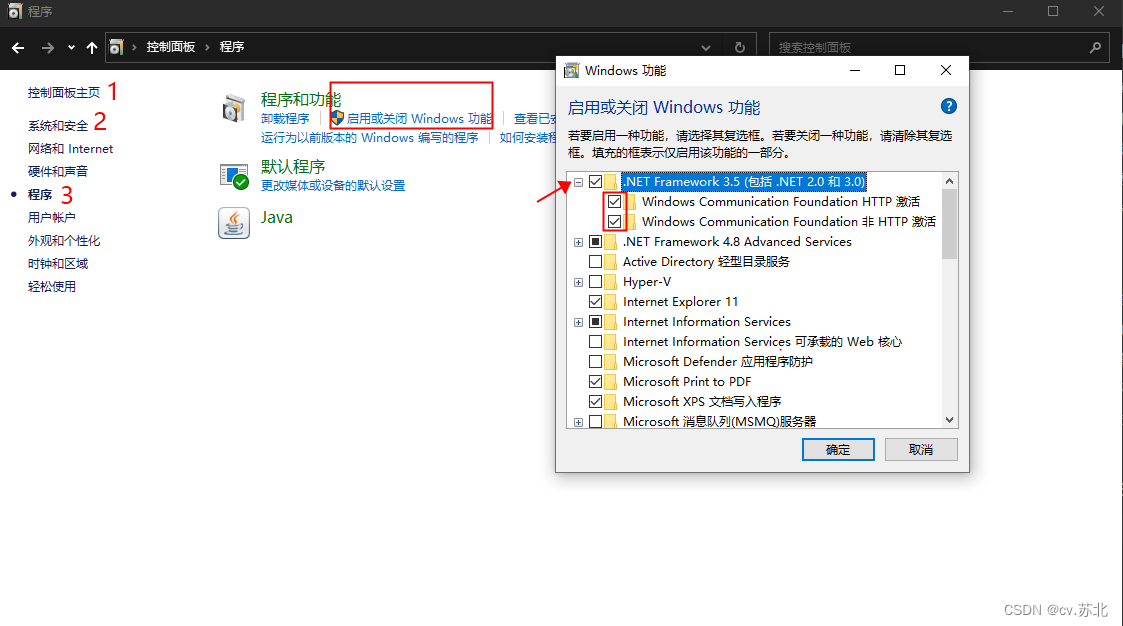Click the feature list scrollbar thumb
The height and width of the screenshot is (626, 1123).
pos(950,223)
